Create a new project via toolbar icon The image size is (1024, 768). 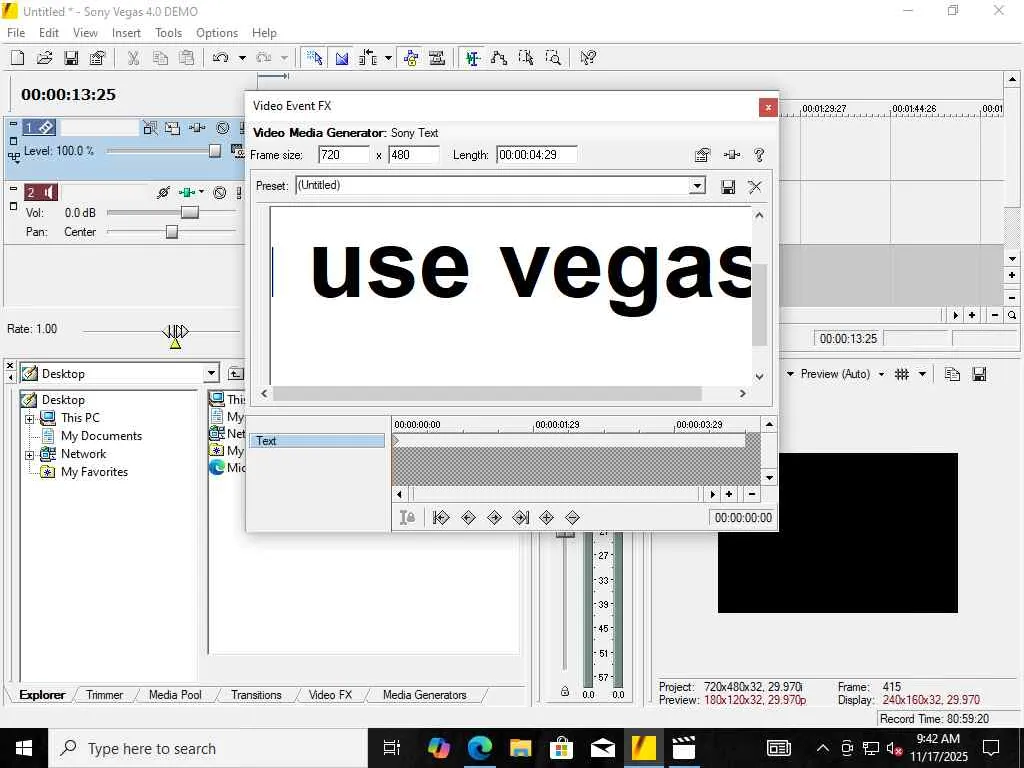[x=18, y=57]
